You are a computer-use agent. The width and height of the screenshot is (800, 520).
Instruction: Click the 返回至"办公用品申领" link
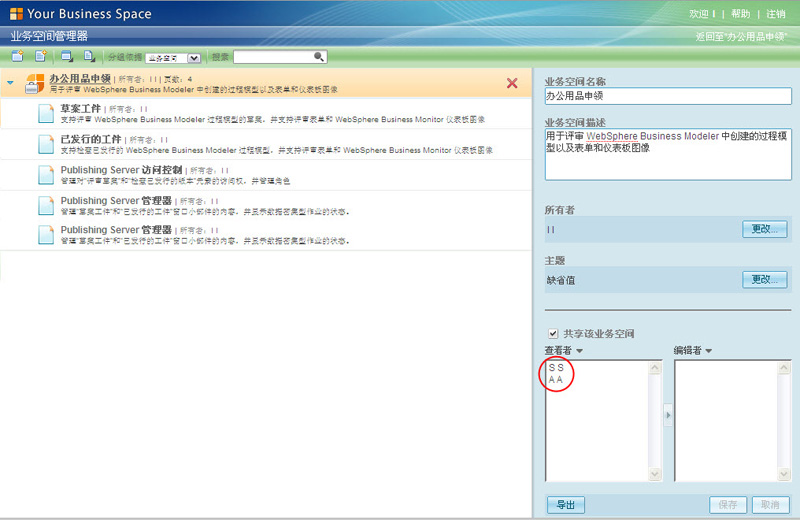(741, 37)
